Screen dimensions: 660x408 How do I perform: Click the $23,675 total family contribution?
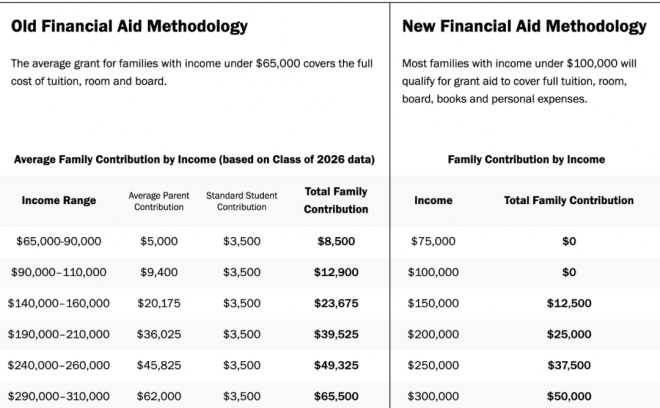336,304
